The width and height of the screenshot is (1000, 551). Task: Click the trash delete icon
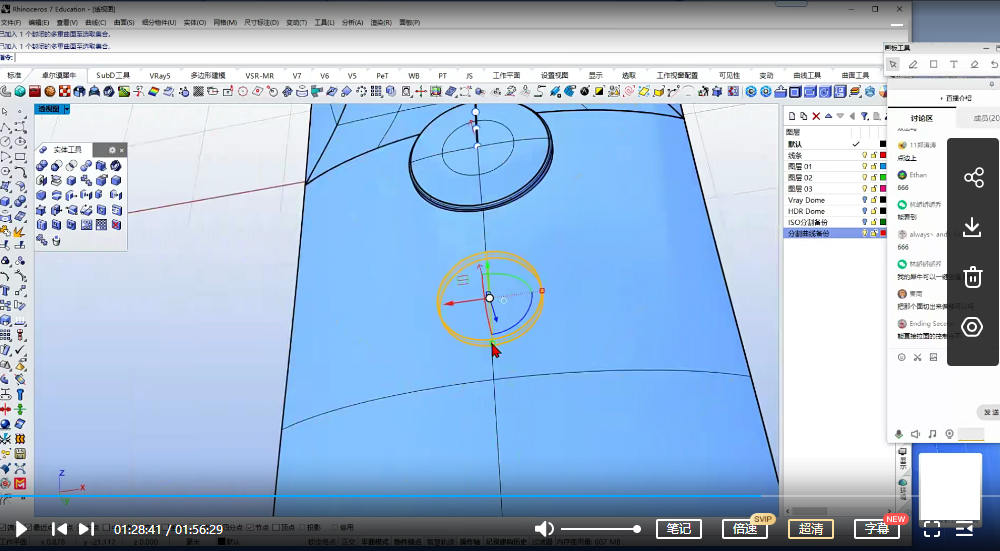pyautogui.click(x=972, y=277)
